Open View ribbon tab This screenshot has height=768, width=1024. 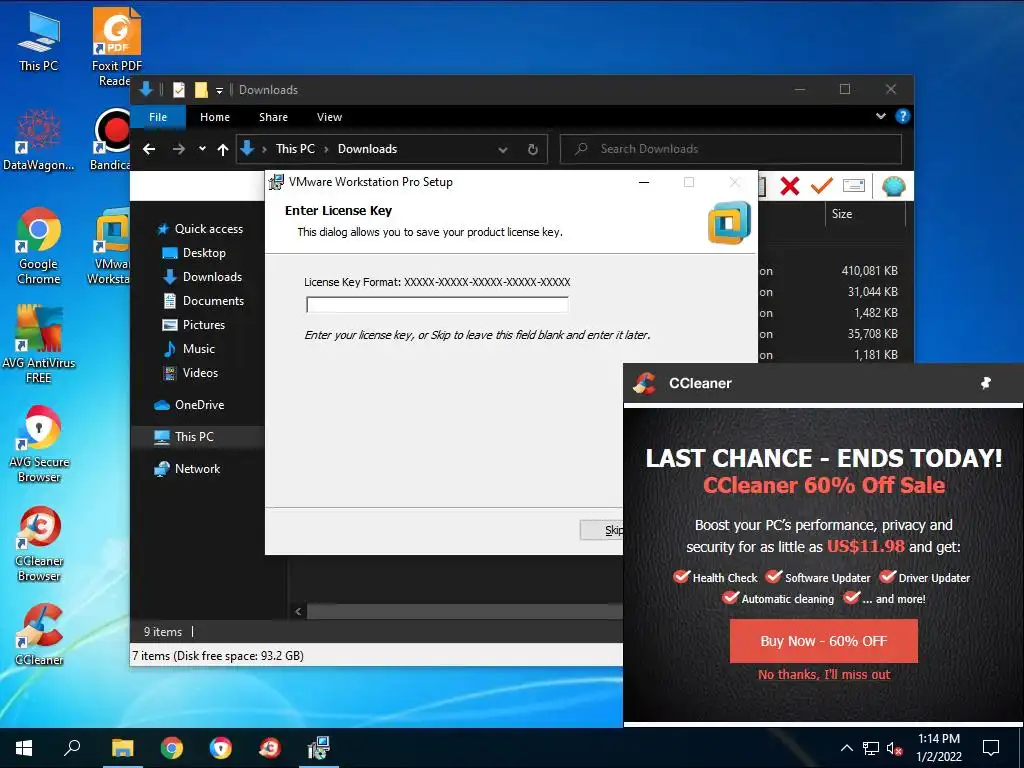(329, 117)
